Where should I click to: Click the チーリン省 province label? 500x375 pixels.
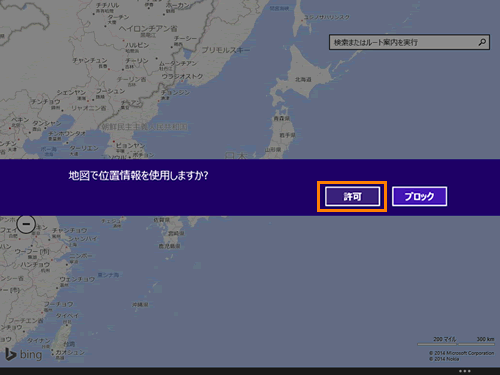131,79
